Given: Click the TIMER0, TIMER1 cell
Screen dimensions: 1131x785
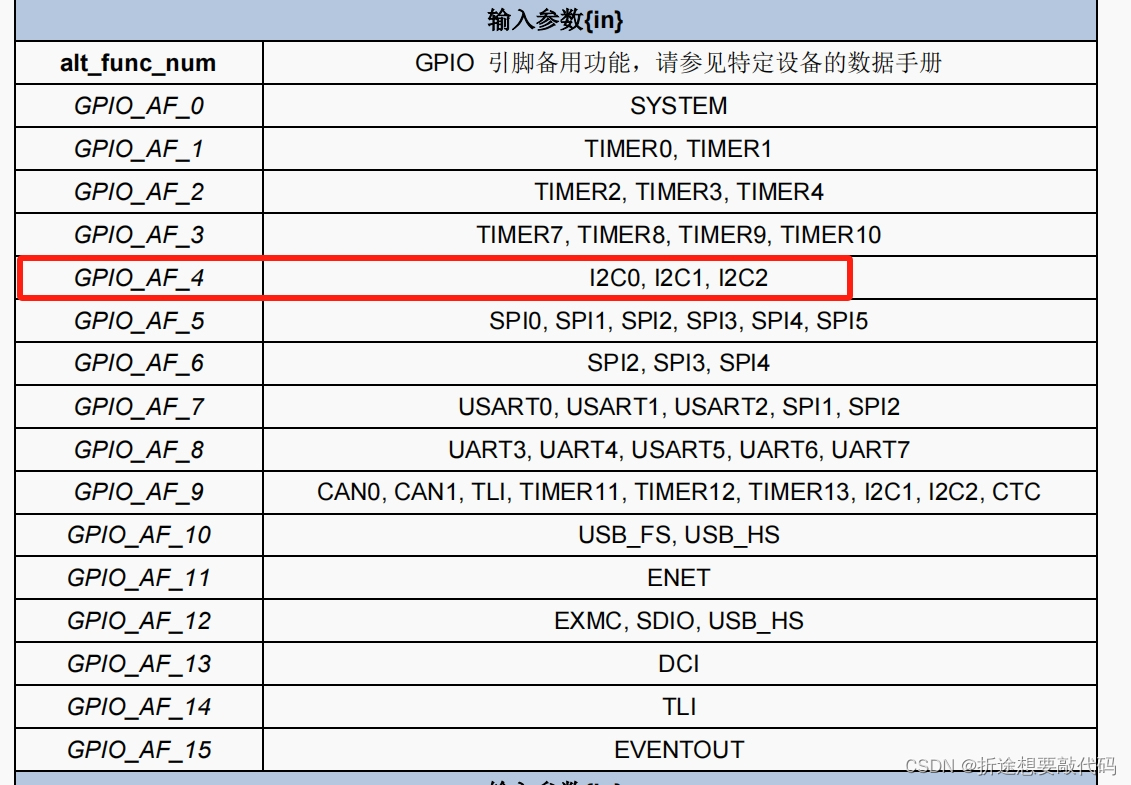Looking at the screenshot, I should coord(679,148).
